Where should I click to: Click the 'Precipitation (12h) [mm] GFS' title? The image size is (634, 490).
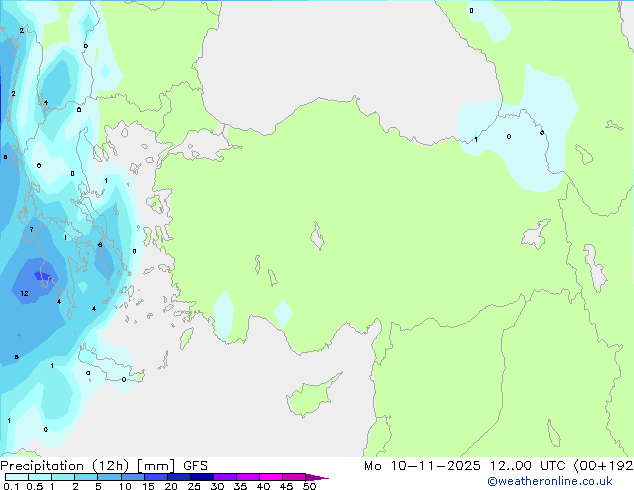tap(104, 466)
